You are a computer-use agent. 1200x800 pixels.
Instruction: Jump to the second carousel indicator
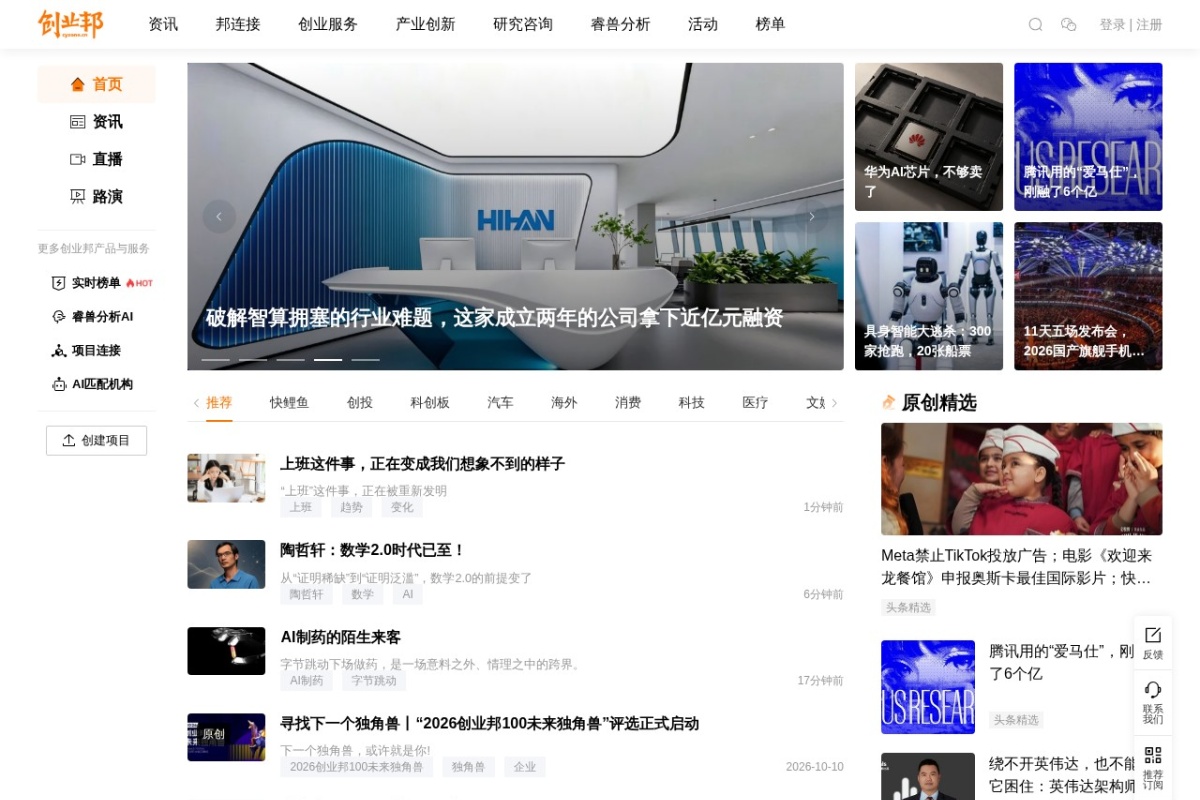[x=253, y=359]
